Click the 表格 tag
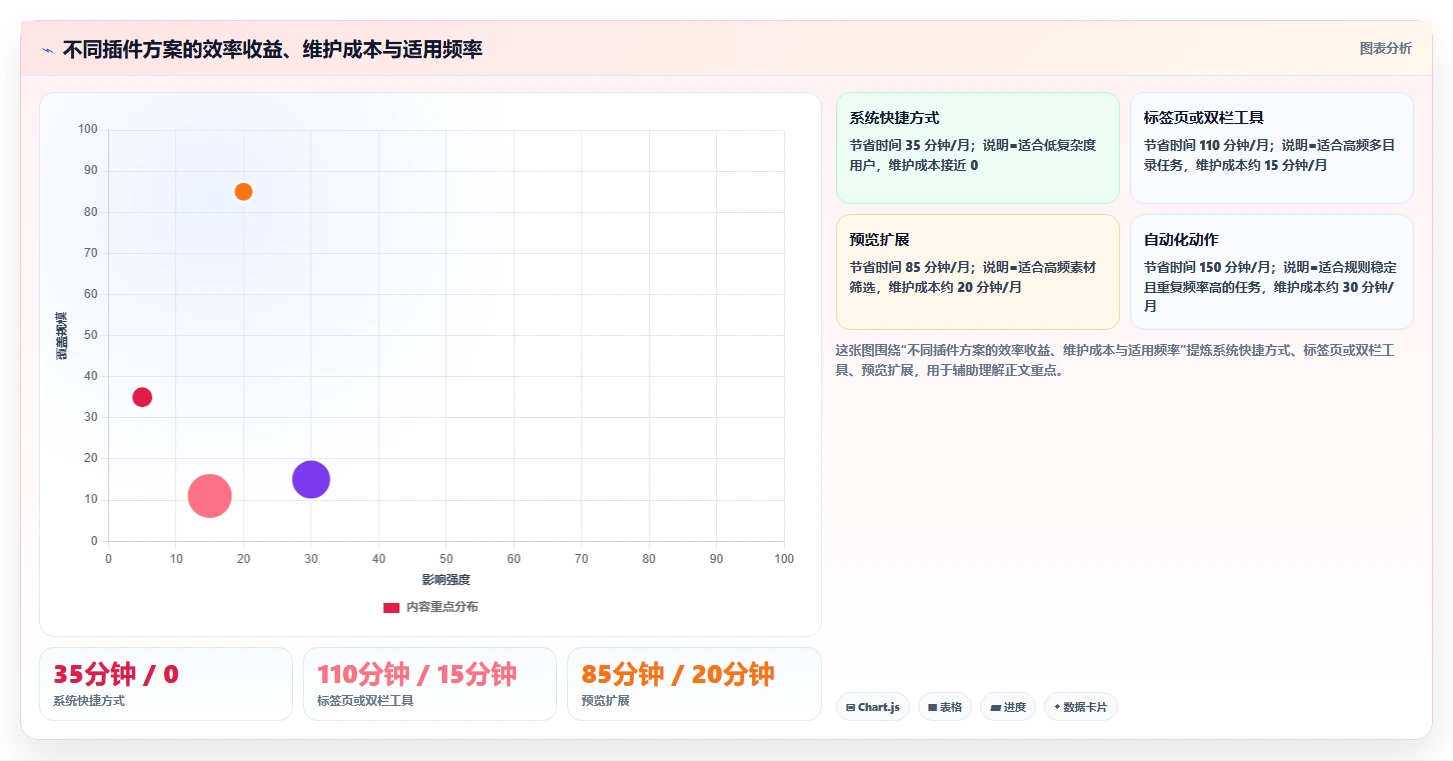This screenshot has width=1453, height=761. (x=944, y=707)
